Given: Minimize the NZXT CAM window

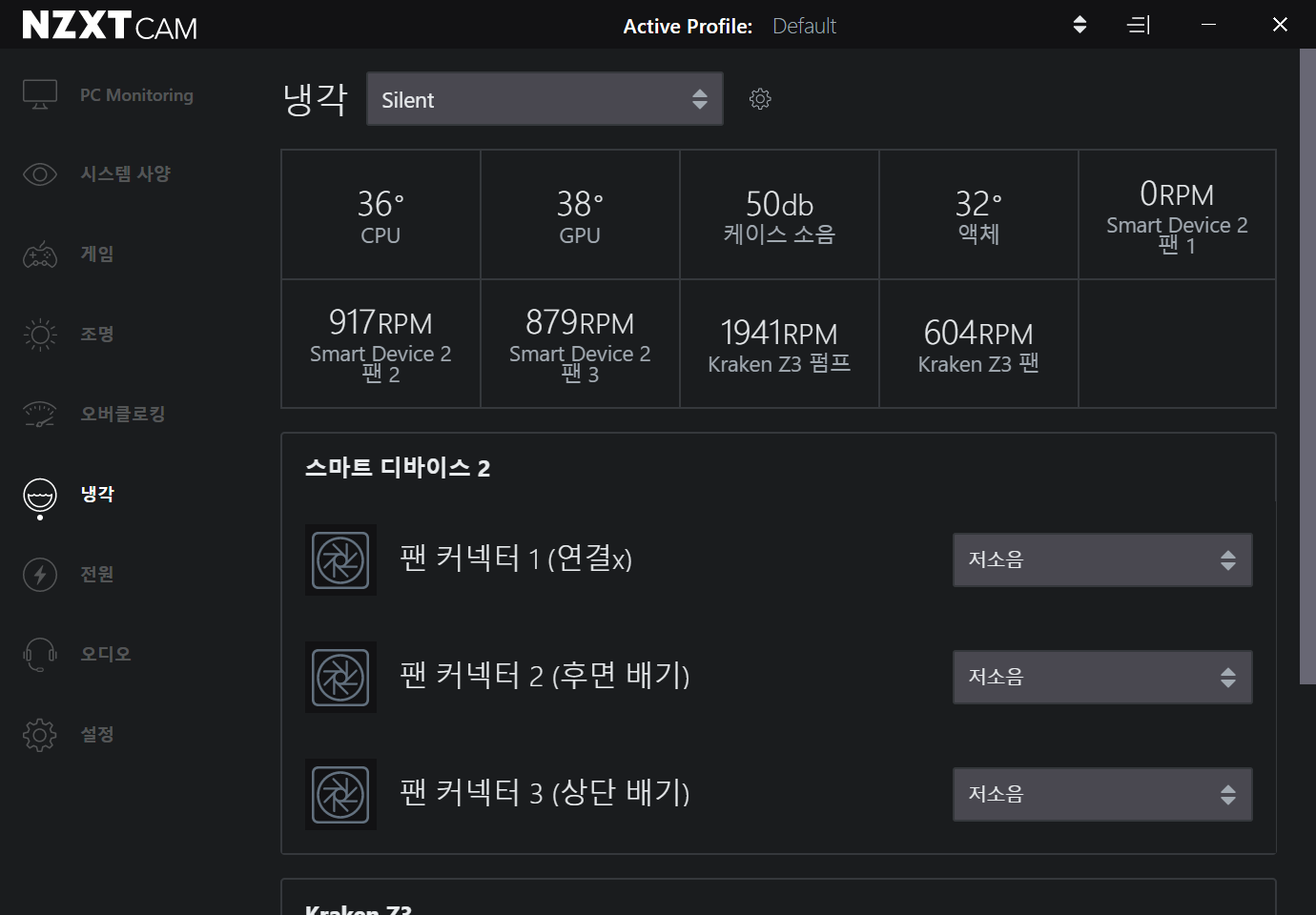Looking at the screenshot, I should [x=1208, y=25].
